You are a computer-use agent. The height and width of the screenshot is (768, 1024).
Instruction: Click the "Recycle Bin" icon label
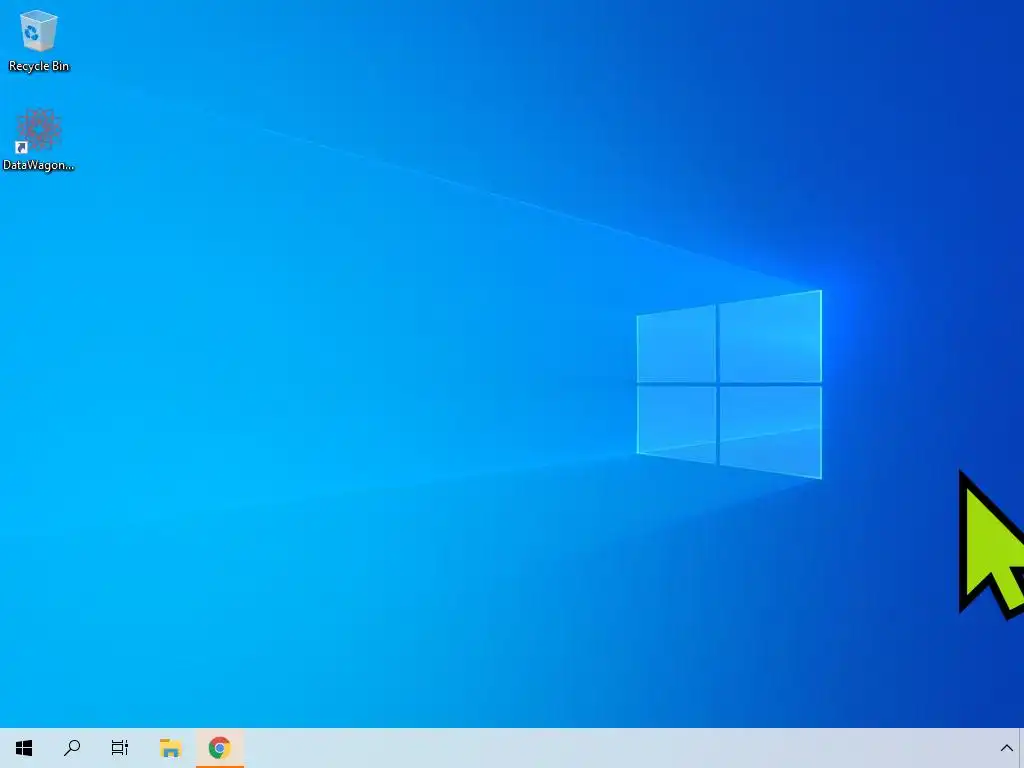tap(39, 66)
